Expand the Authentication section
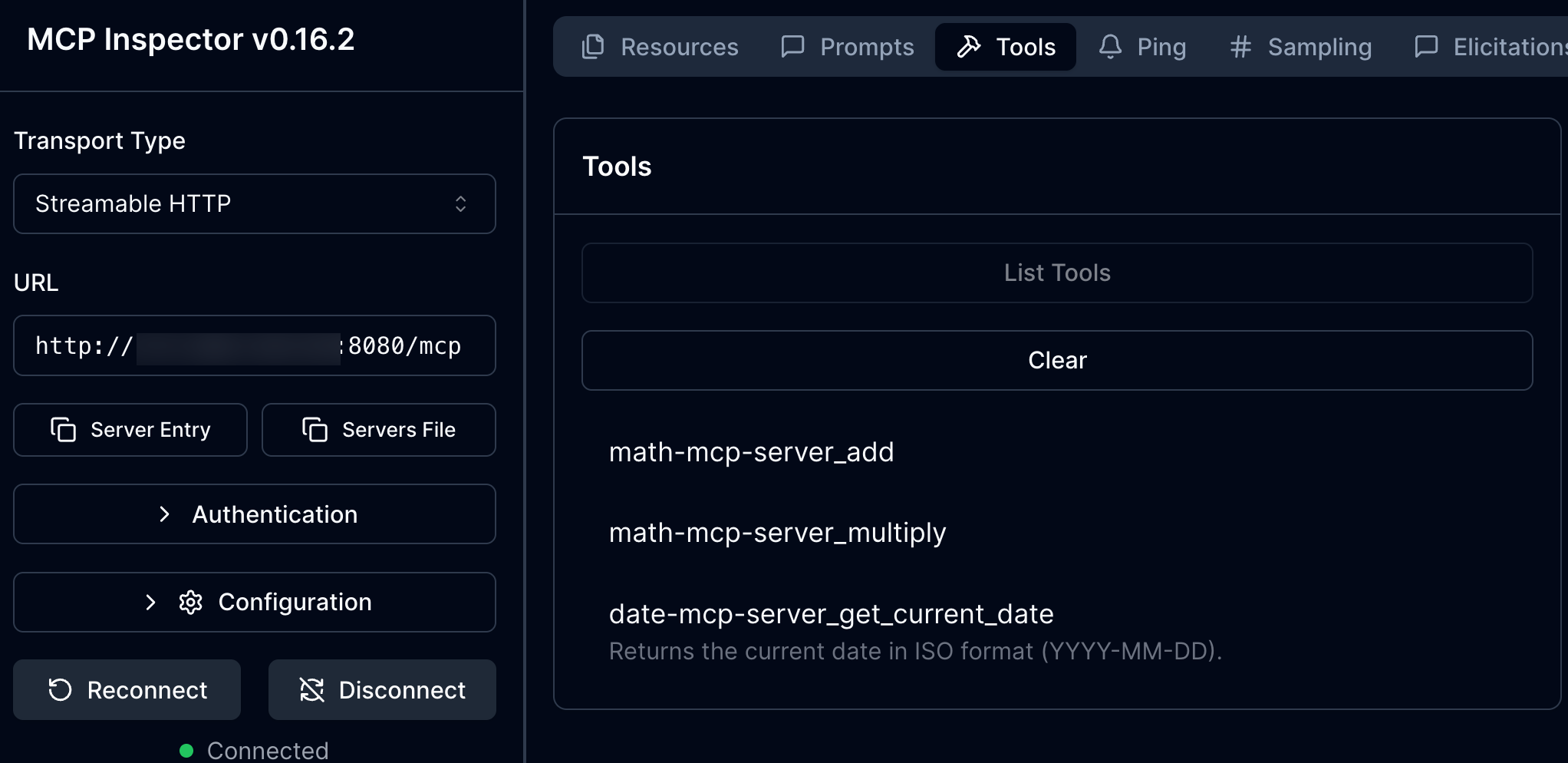 [254, 514]
